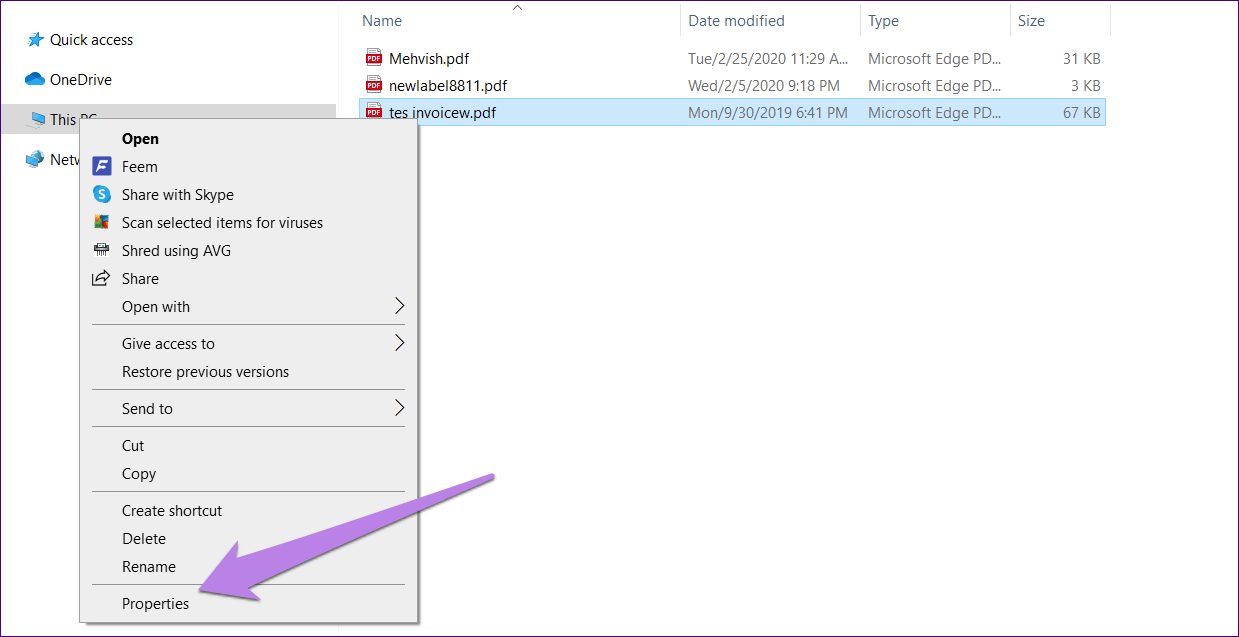Viewport: 1239px width, 637px height.
Task: Click the OneDrive cloud icon
Action: coord(35,80)
